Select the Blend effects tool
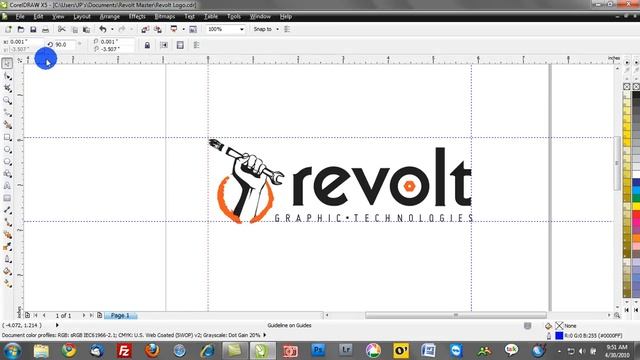Viewport: 640px width, 360px height. pos(7,235)
